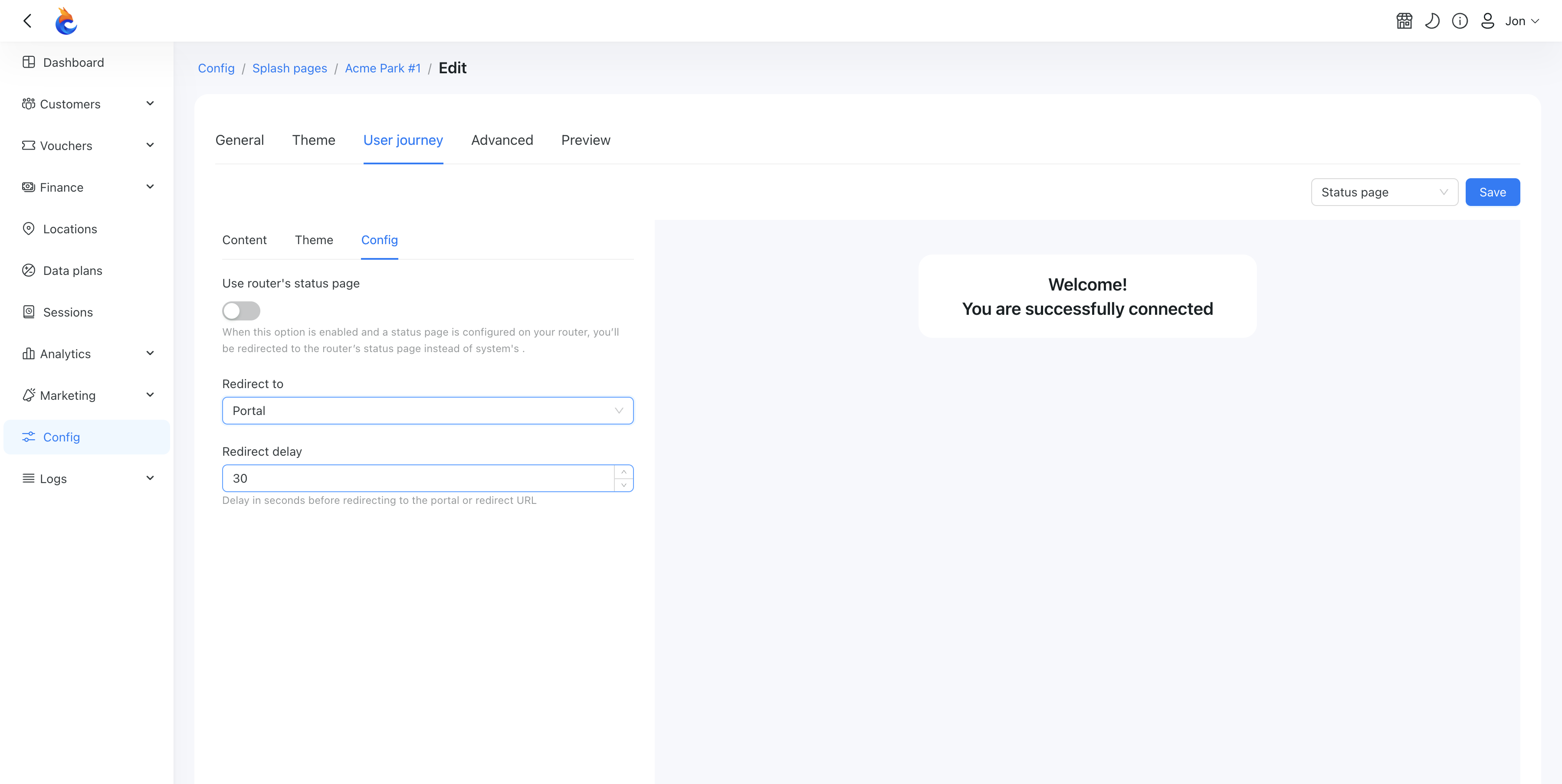Viewport: 1562px width, 784px height.
Task: Open Sessions in sidebar
Action: pos(87,312)
